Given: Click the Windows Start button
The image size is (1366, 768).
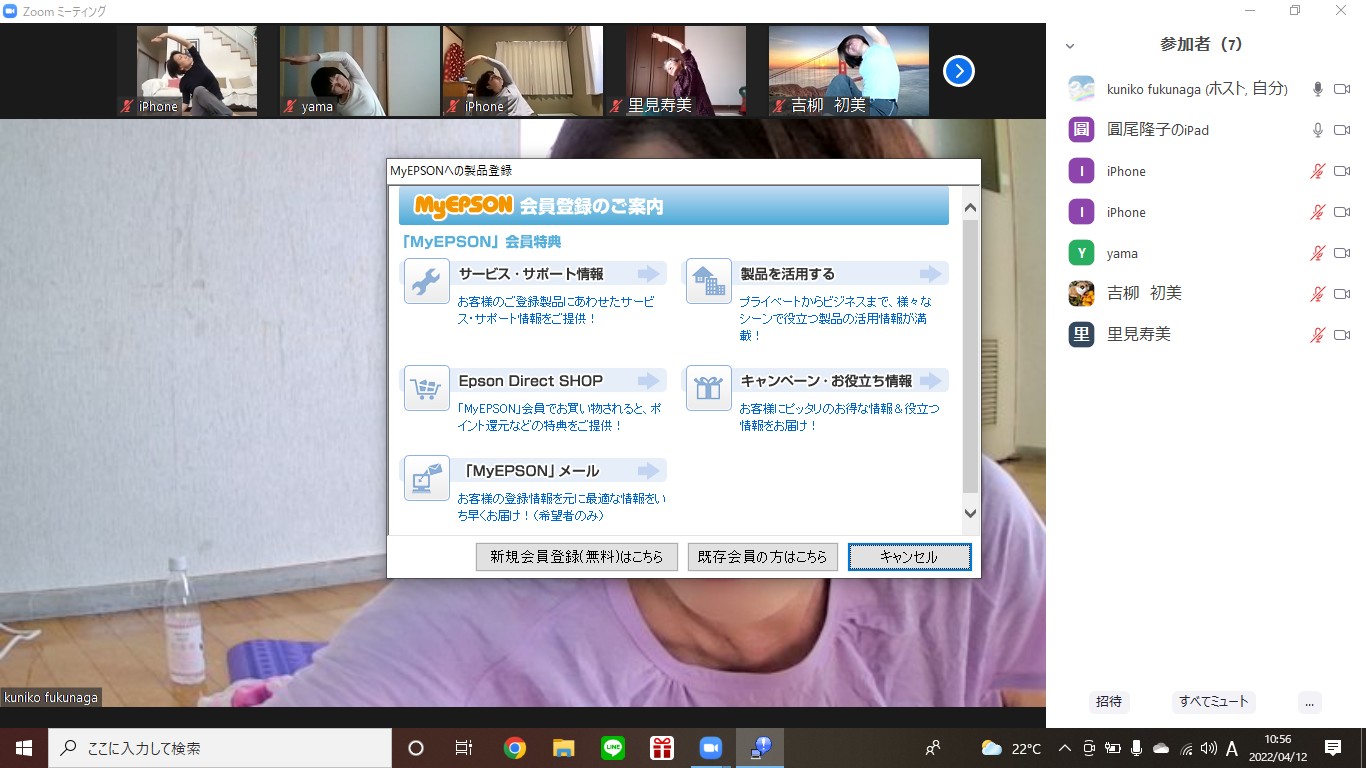Looking at the screenshot, I should (24, 748).
